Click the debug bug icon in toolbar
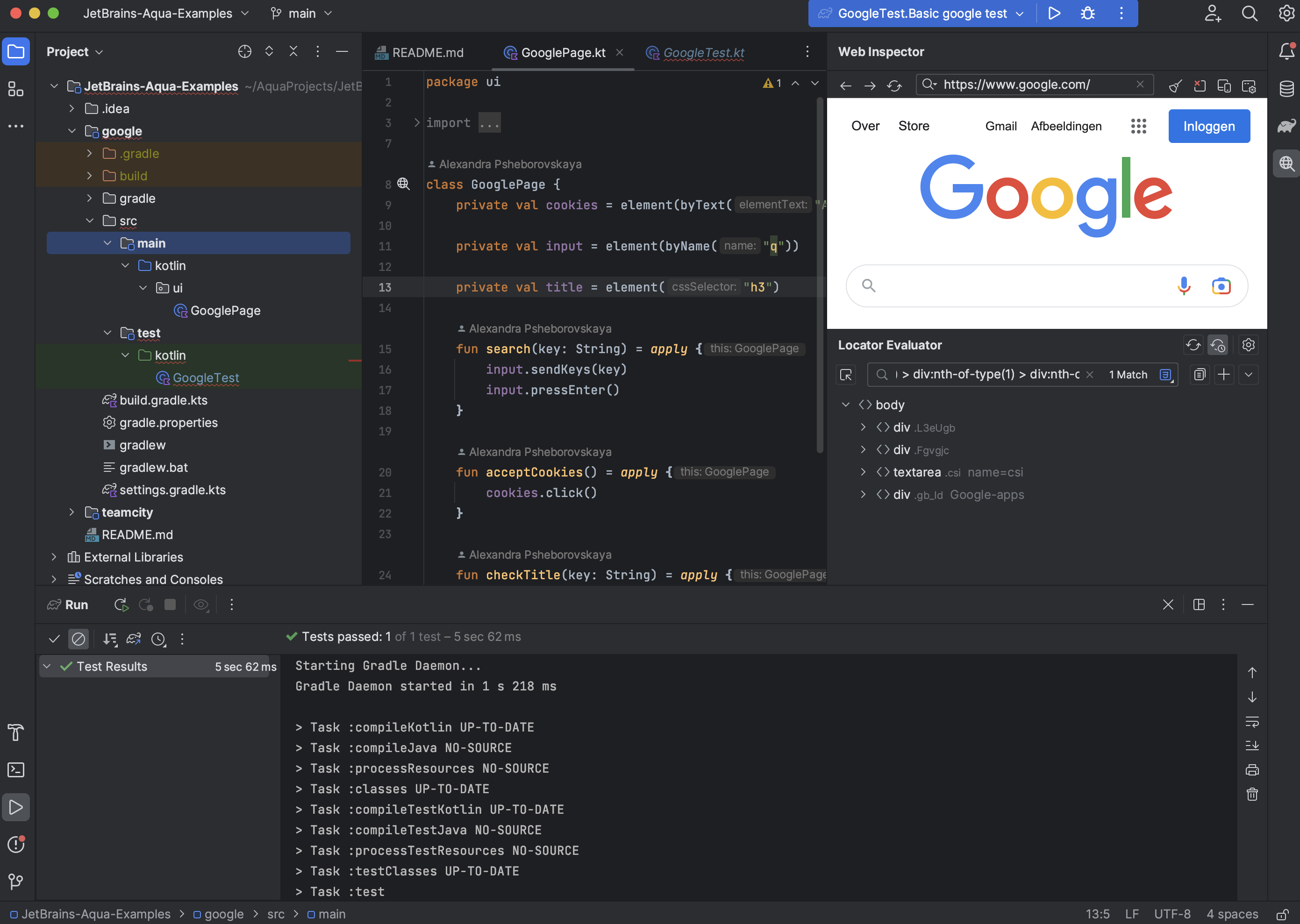 point(1087,13)
